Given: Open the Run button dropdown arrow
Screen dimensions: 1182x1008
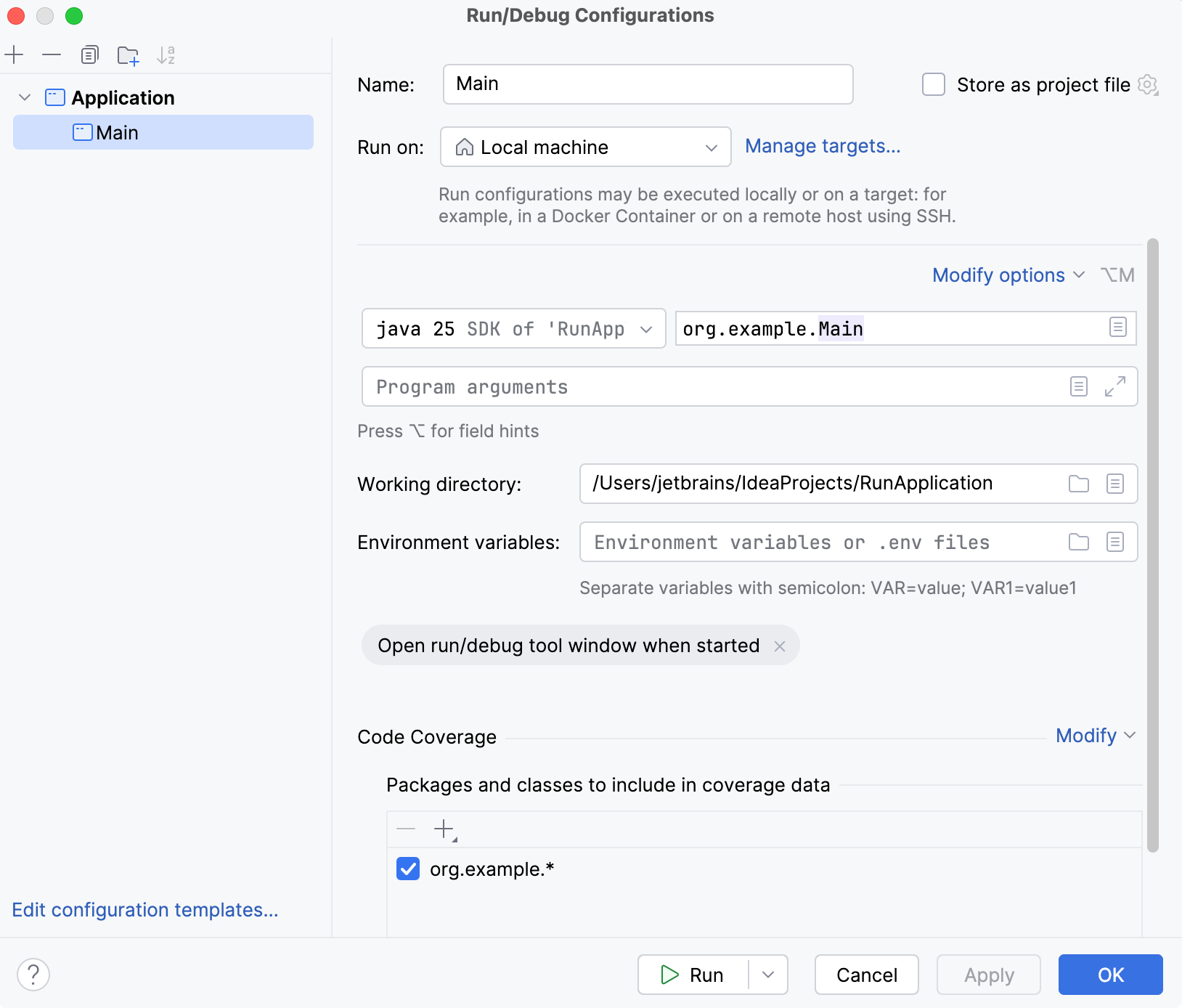Looking at the screenshot, I should coord(767,975).
